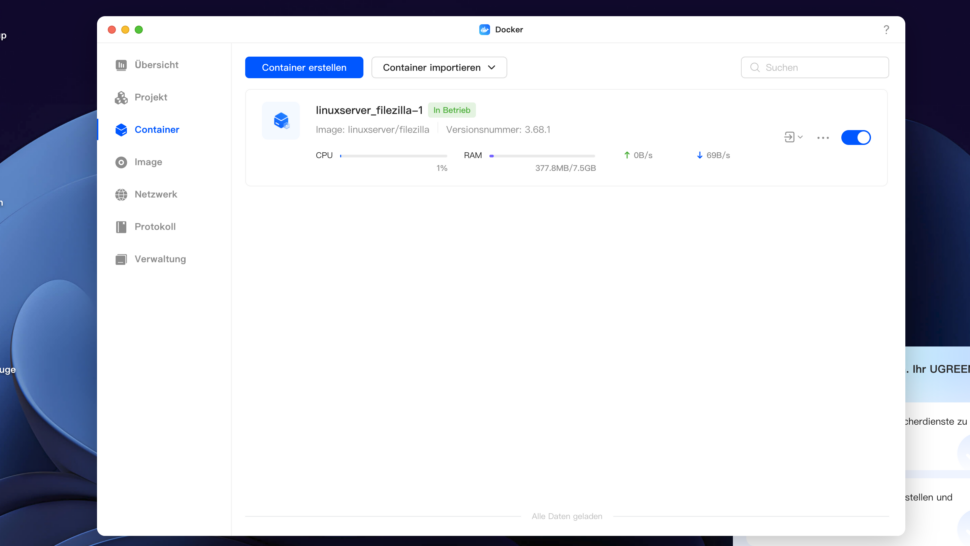Click the CPU usage bar
This screenshot has height=546, width=970.
[393, 156]
